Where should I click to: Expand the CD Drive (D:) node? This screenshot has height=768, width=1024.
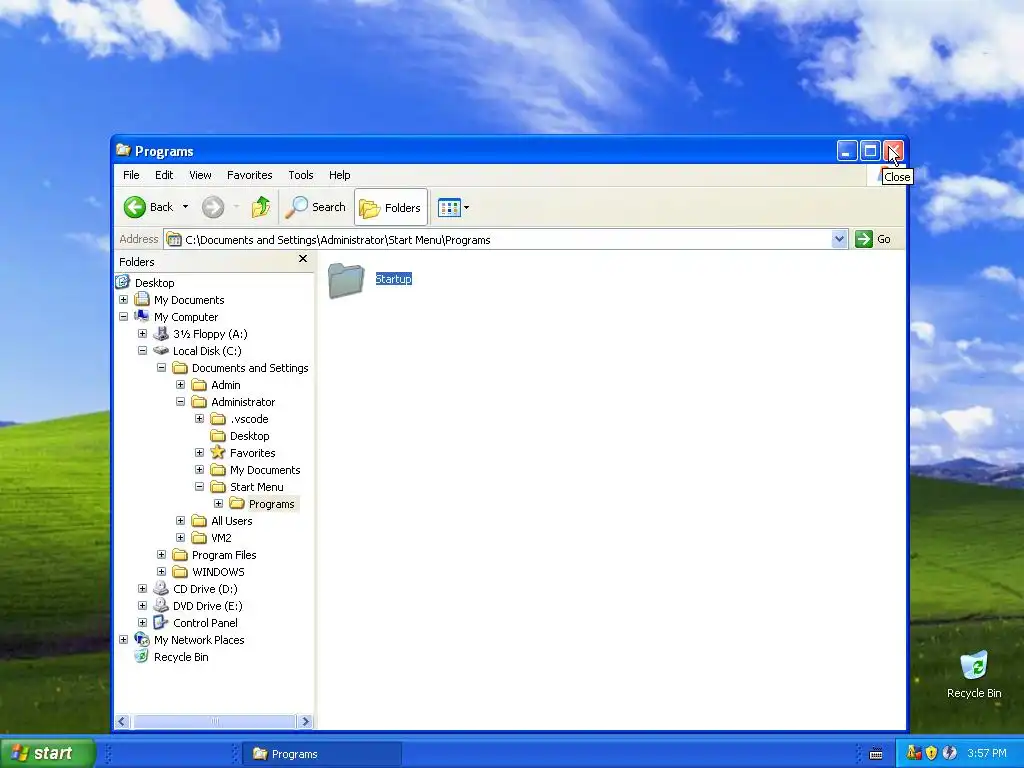point(142,588)
